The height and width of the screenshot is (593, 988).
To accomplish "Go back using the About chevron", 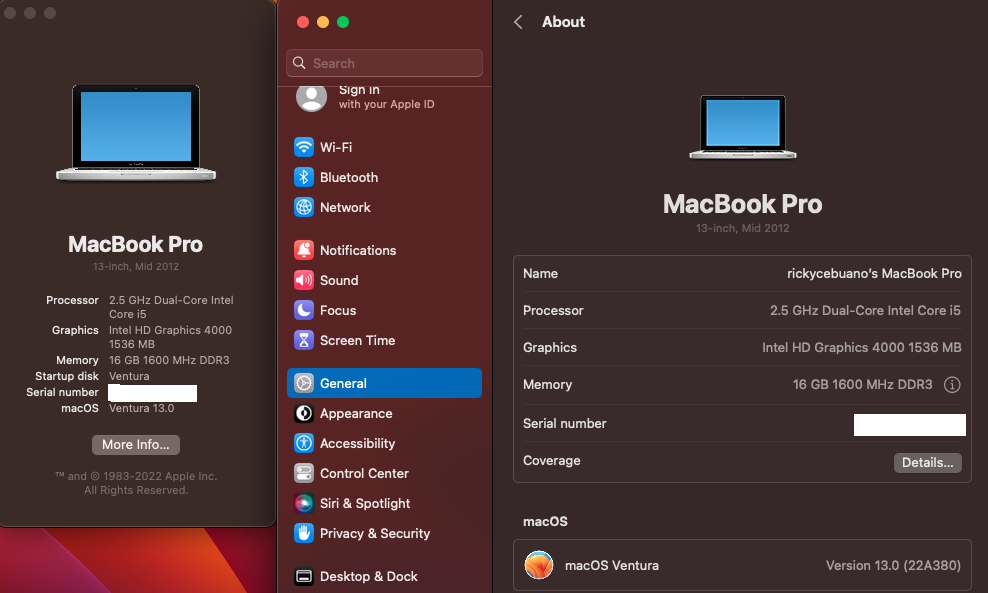I will pyautogui.click(x=518, y=22).
